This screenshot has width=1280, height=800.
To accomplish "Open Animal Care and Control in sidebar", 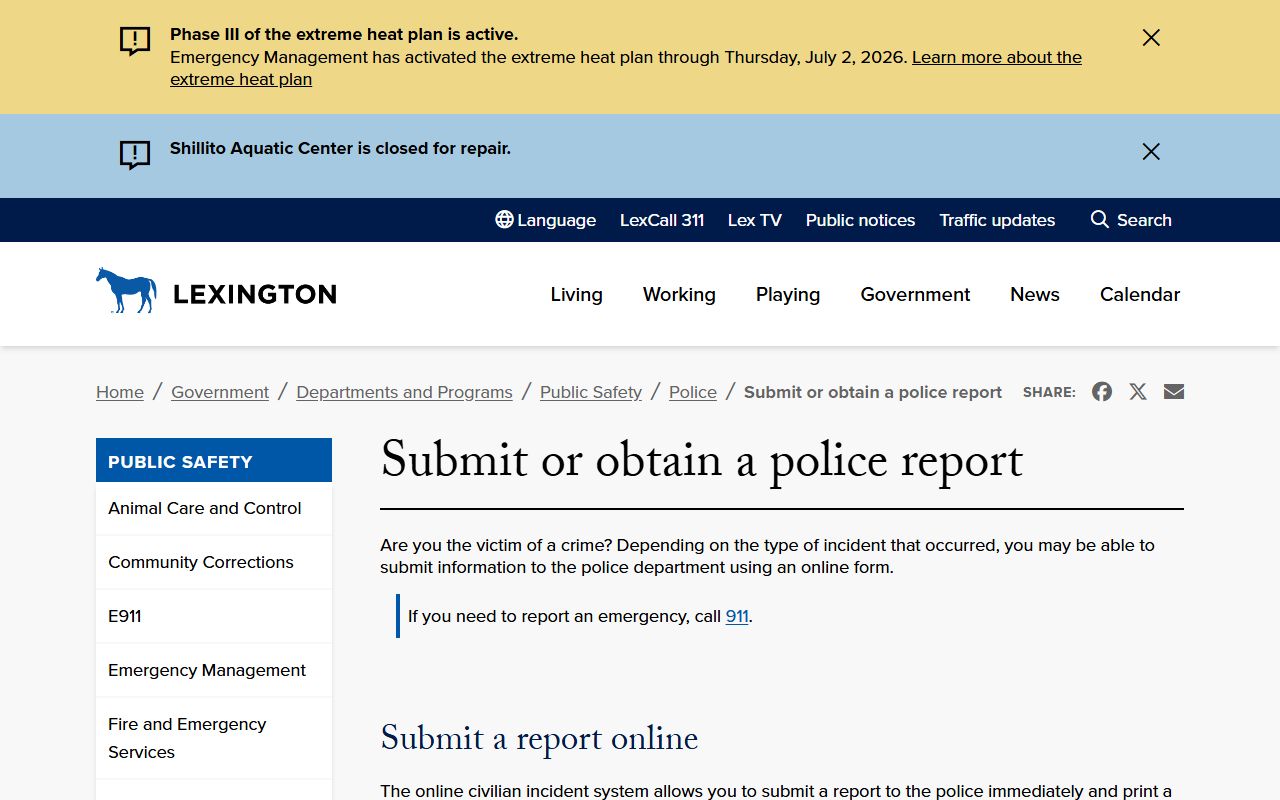I will coord(214,508).
